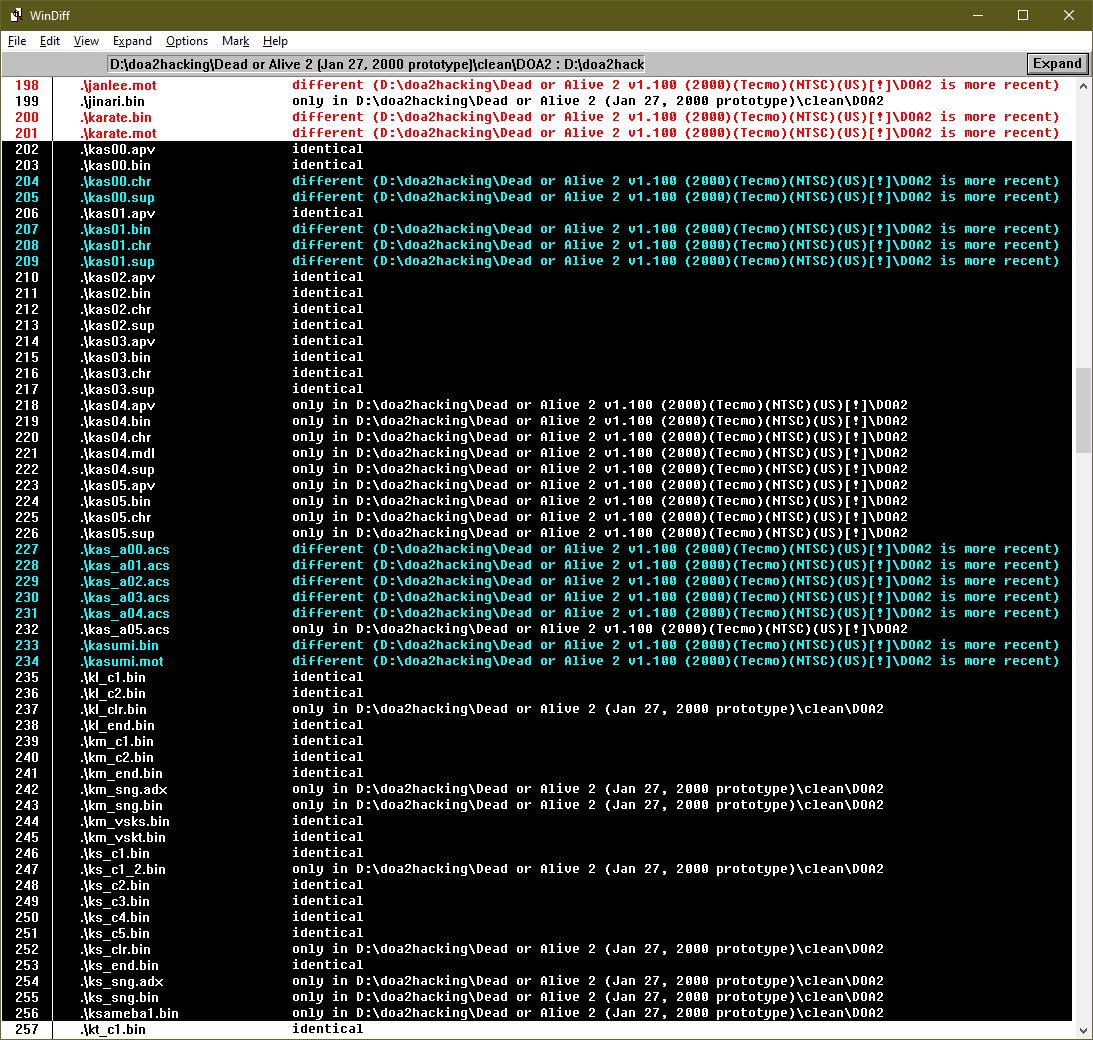This screenshot has width=1093, height=1040.
Task: Maximize the WinDiff window
Action: [x=1022, y=15]
